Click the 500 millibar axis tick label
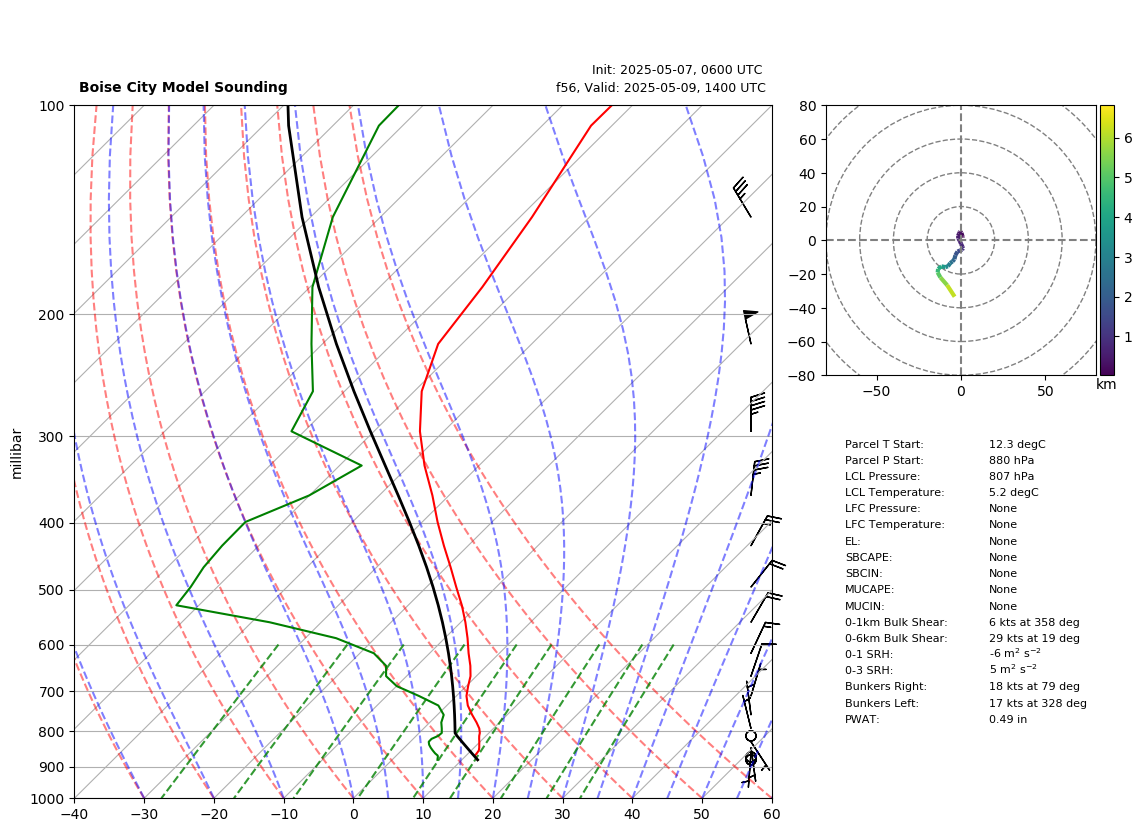The width and height of the screenshot is (1142, 832). (52, 590)
